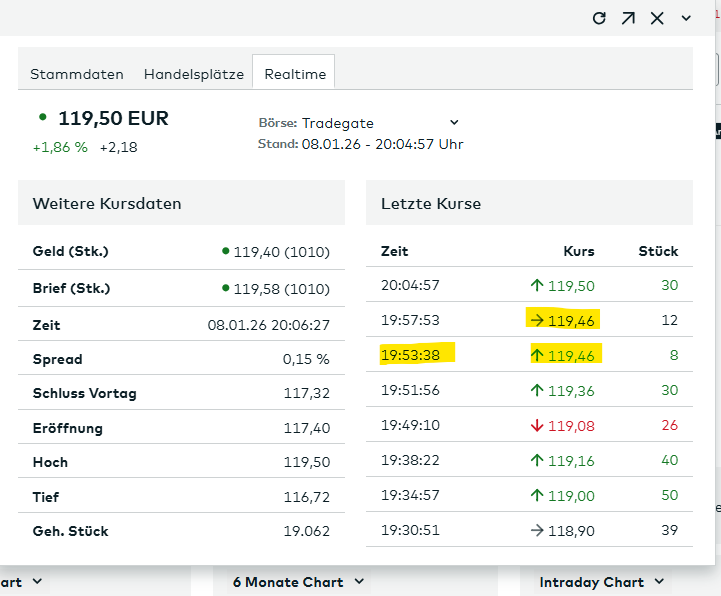Open the Handelsplätze tab

point(194,74)
